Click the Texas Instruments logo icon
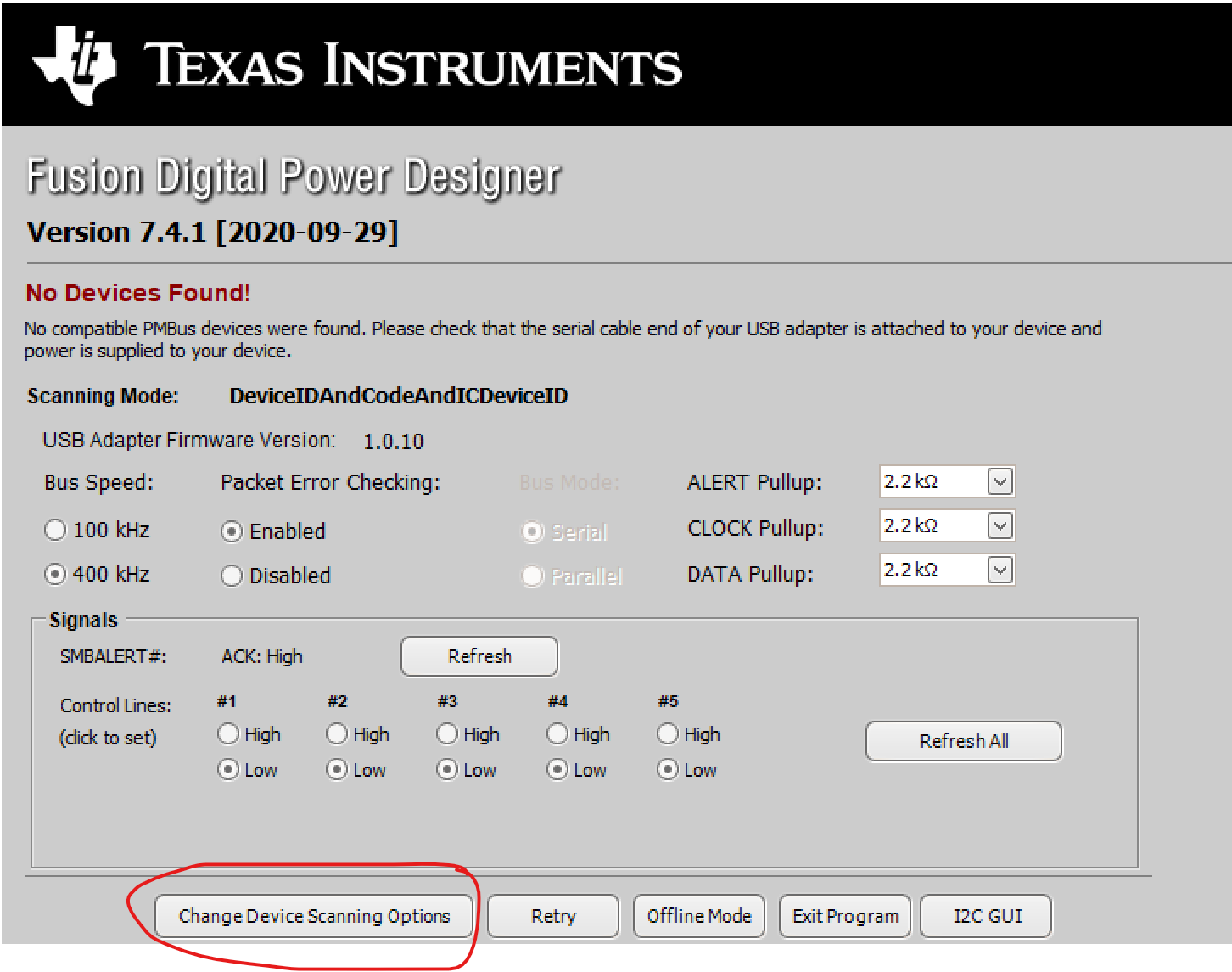Viewport: 1232px width, 972px height. tap(75, 66)
